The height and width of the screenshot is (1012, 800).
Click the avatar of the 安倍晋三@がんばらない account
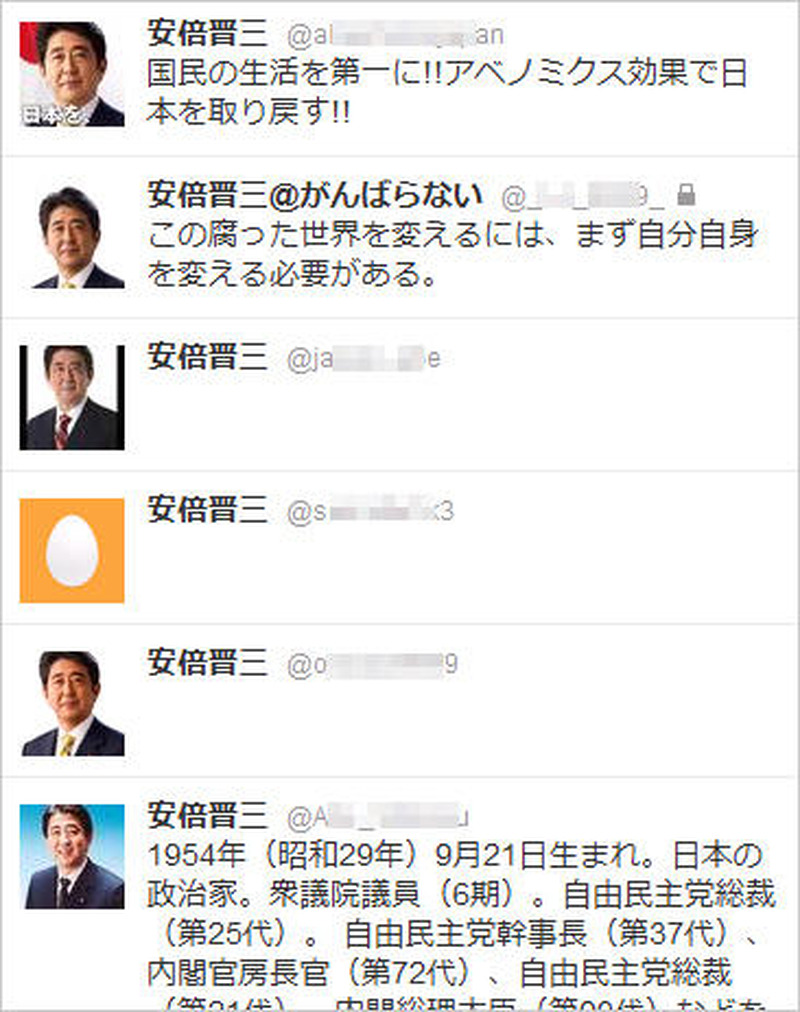pyautogui.click(x=72, y=237)
